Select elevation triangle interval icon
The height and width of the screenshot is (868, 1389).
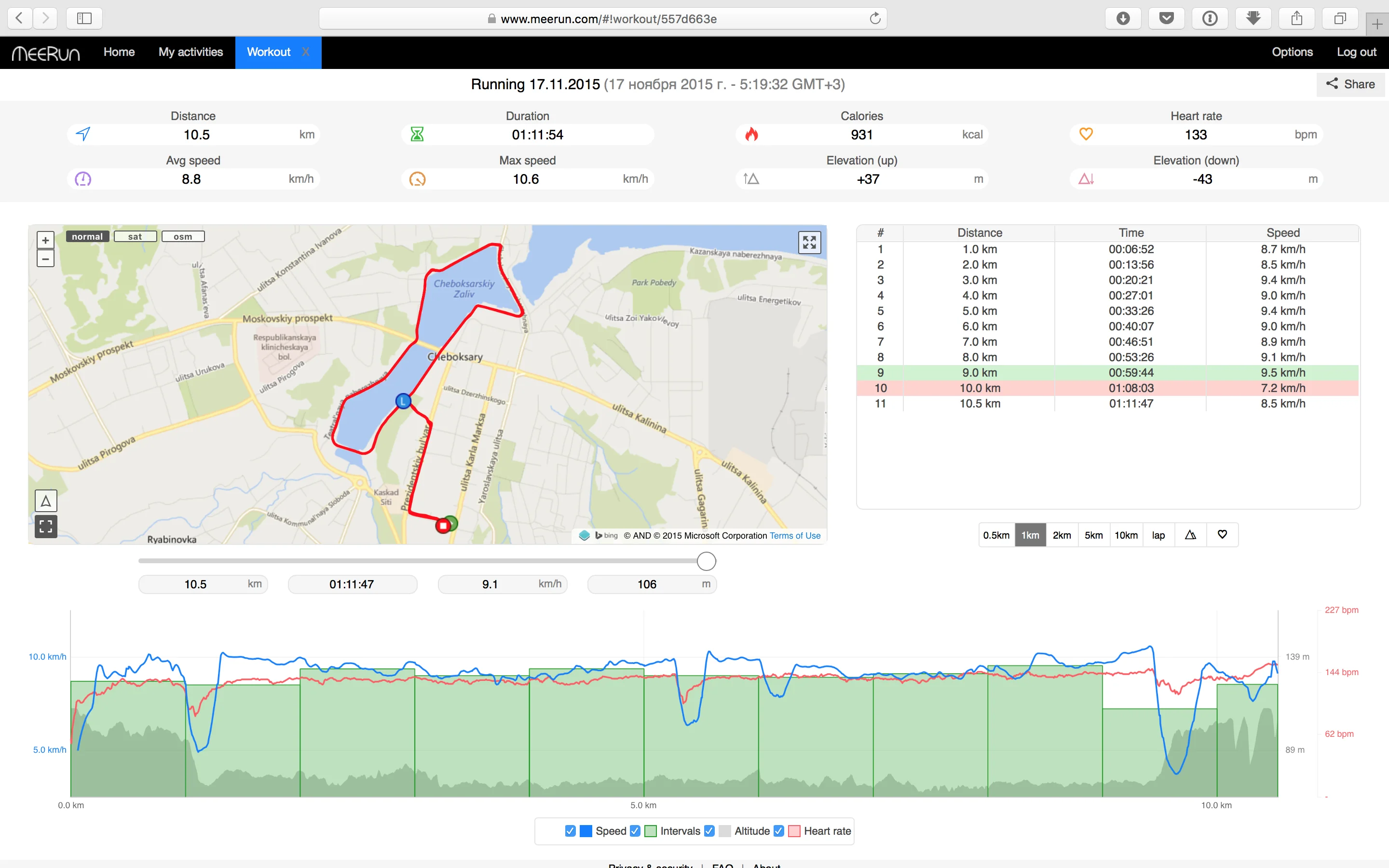(1190, 535)
